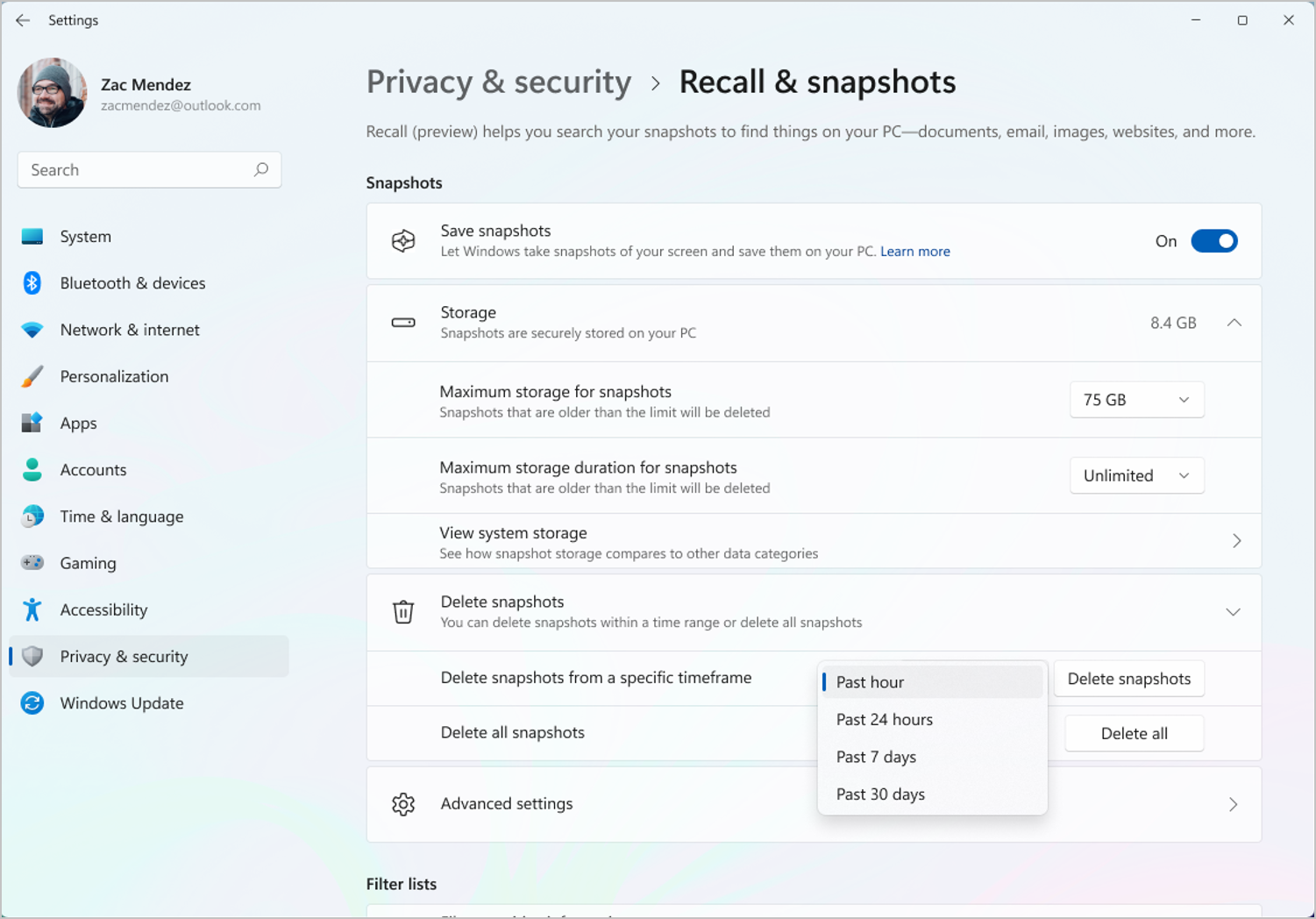Screen dimensions: 1316x919
Task: Navigate to Windows Update
Action: [122, 702]
